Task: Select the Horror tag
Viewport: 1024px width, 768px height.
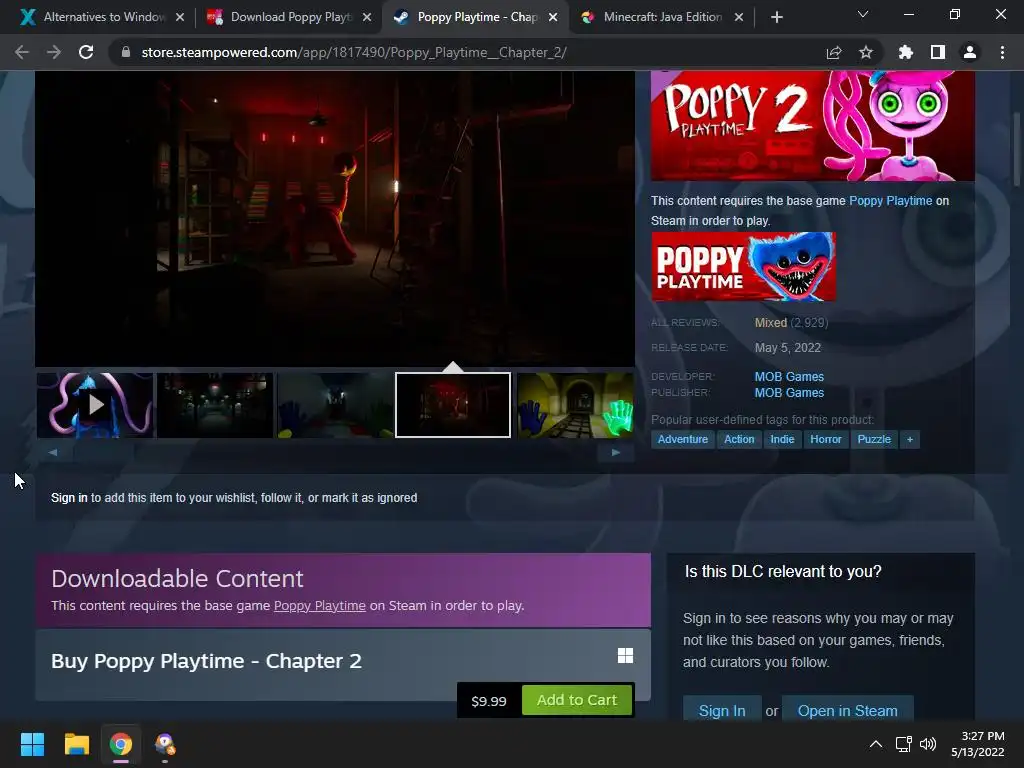Action: [x=825, y=440]
